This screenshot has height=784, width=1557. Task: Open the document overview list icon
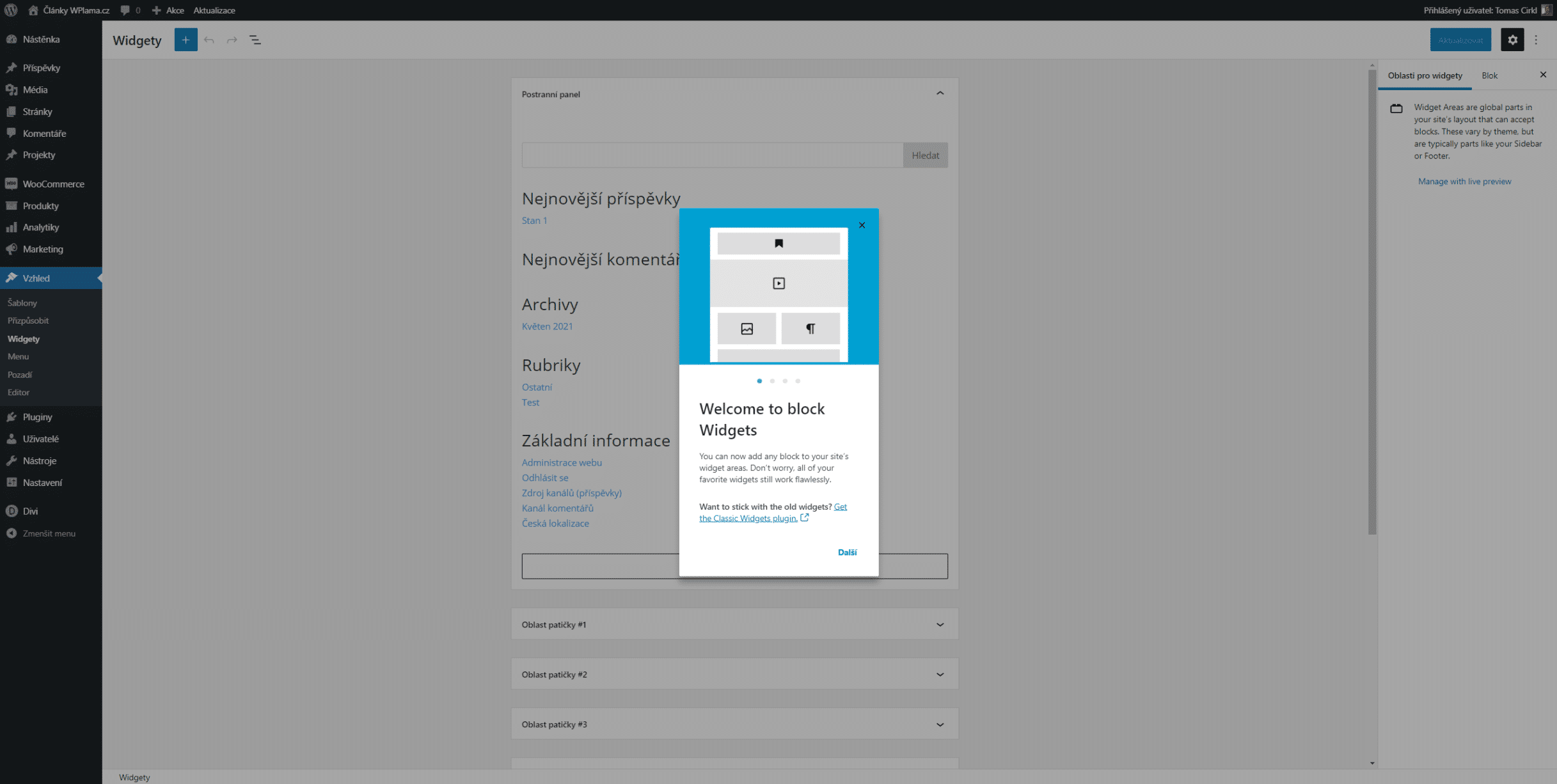[255, 39]
